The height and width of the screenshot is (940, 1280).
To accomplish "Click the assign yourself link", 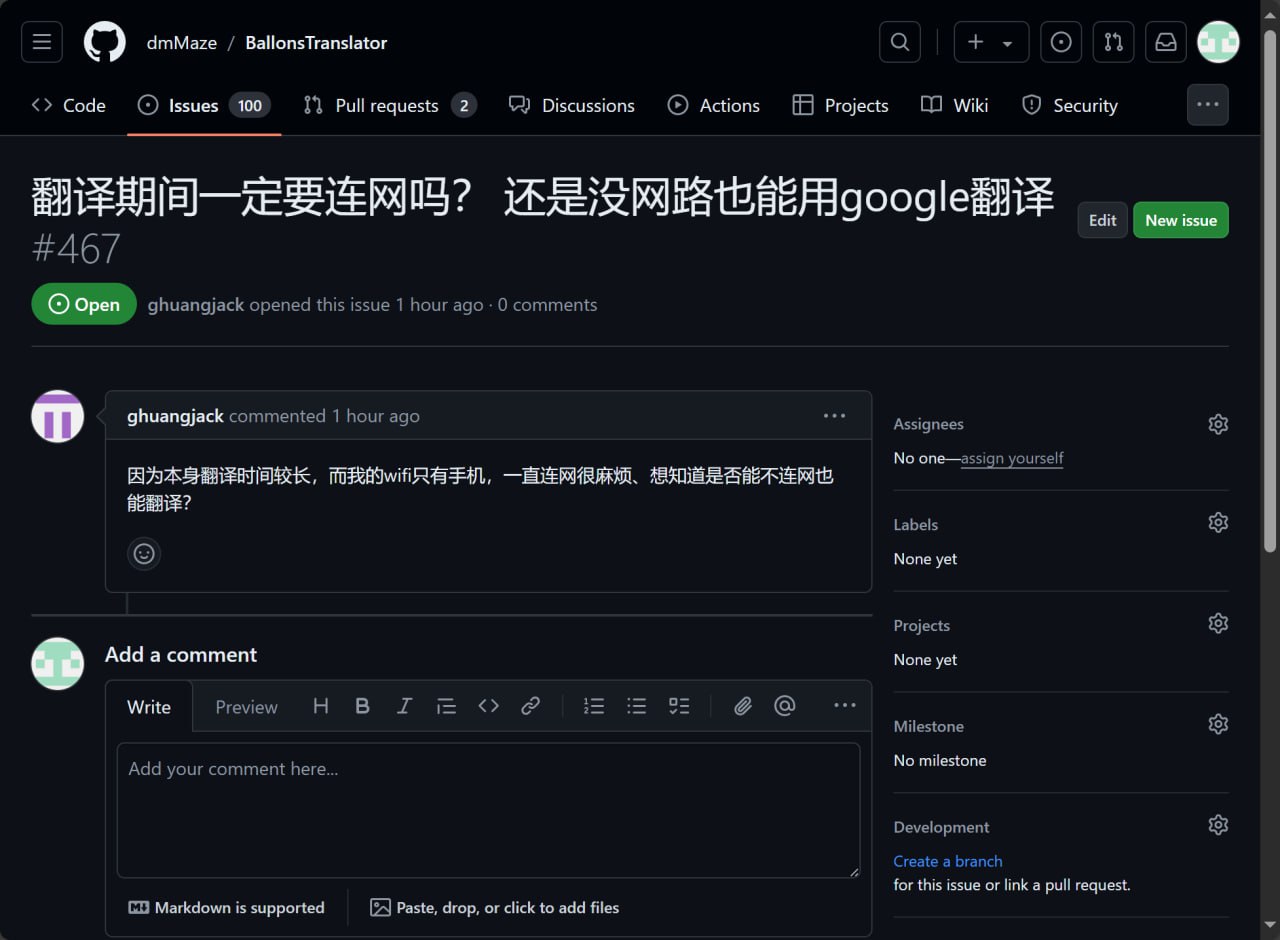I will pos(1012,458).
